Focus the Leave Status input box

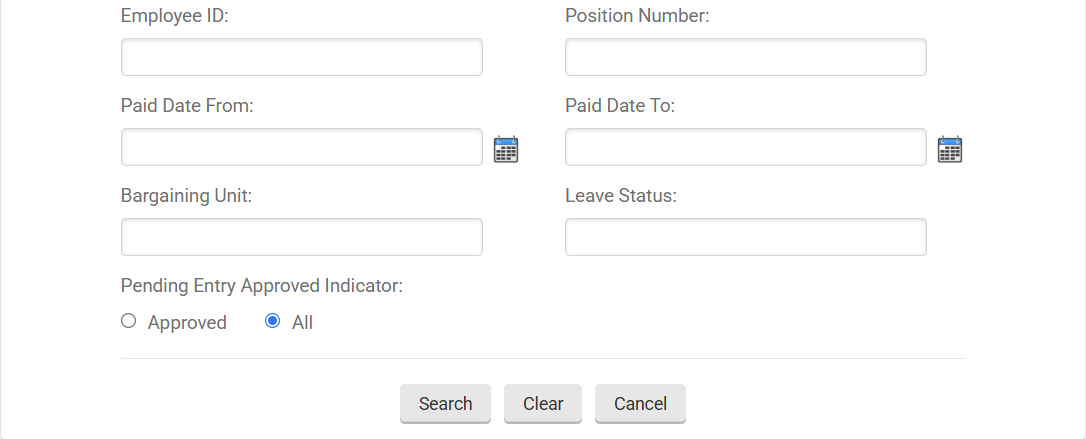tap(745, 237)
